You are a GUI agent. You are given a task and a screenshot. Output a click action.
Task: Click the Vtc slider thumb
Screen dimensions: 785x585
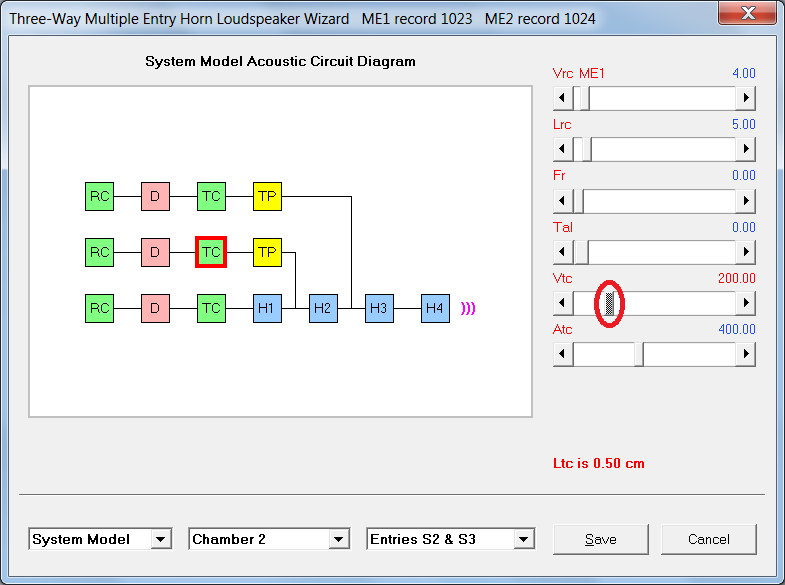click(609, 303)
